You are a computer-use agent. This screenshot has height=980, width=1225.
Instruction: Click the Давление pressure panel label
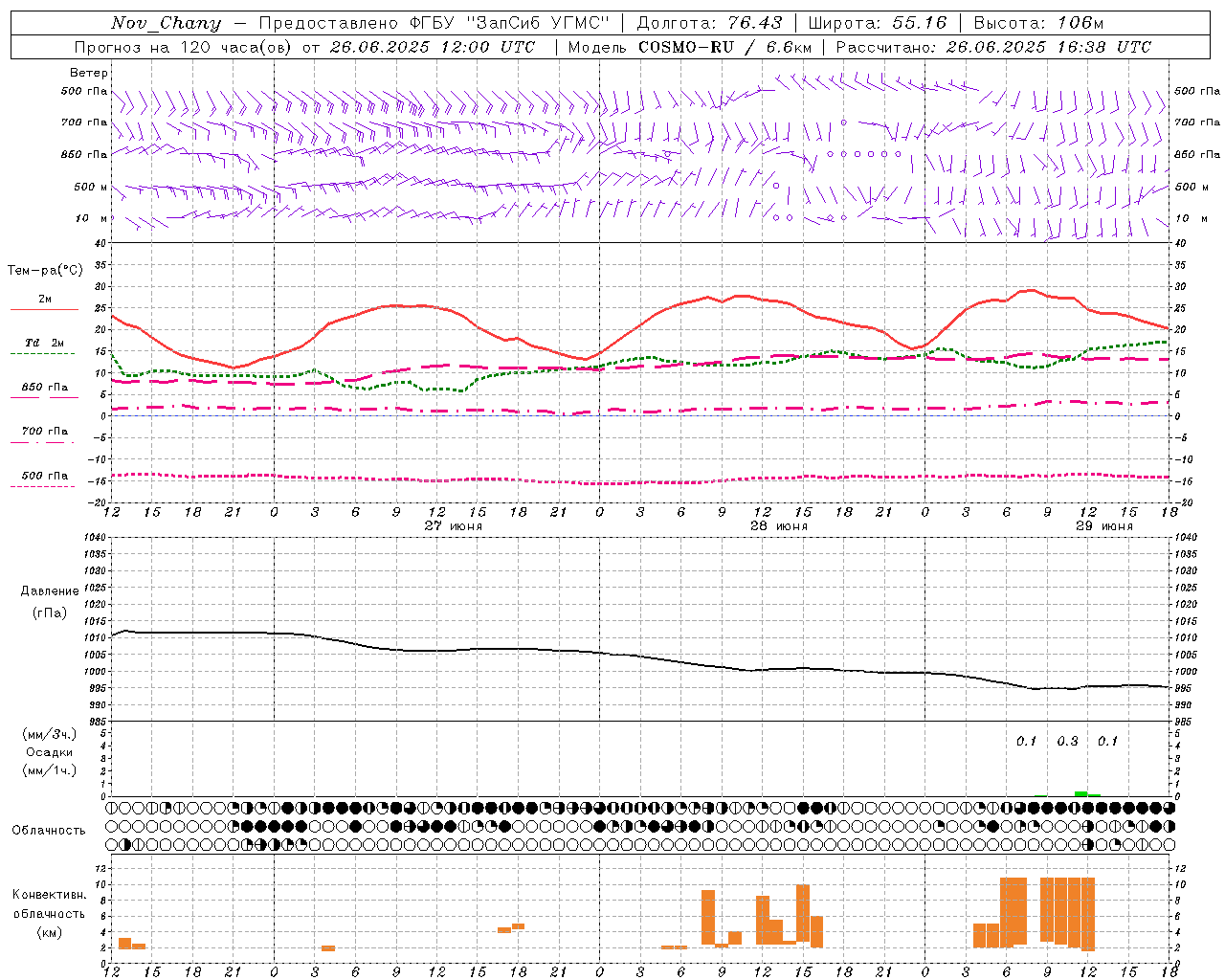tap(50, 591)
